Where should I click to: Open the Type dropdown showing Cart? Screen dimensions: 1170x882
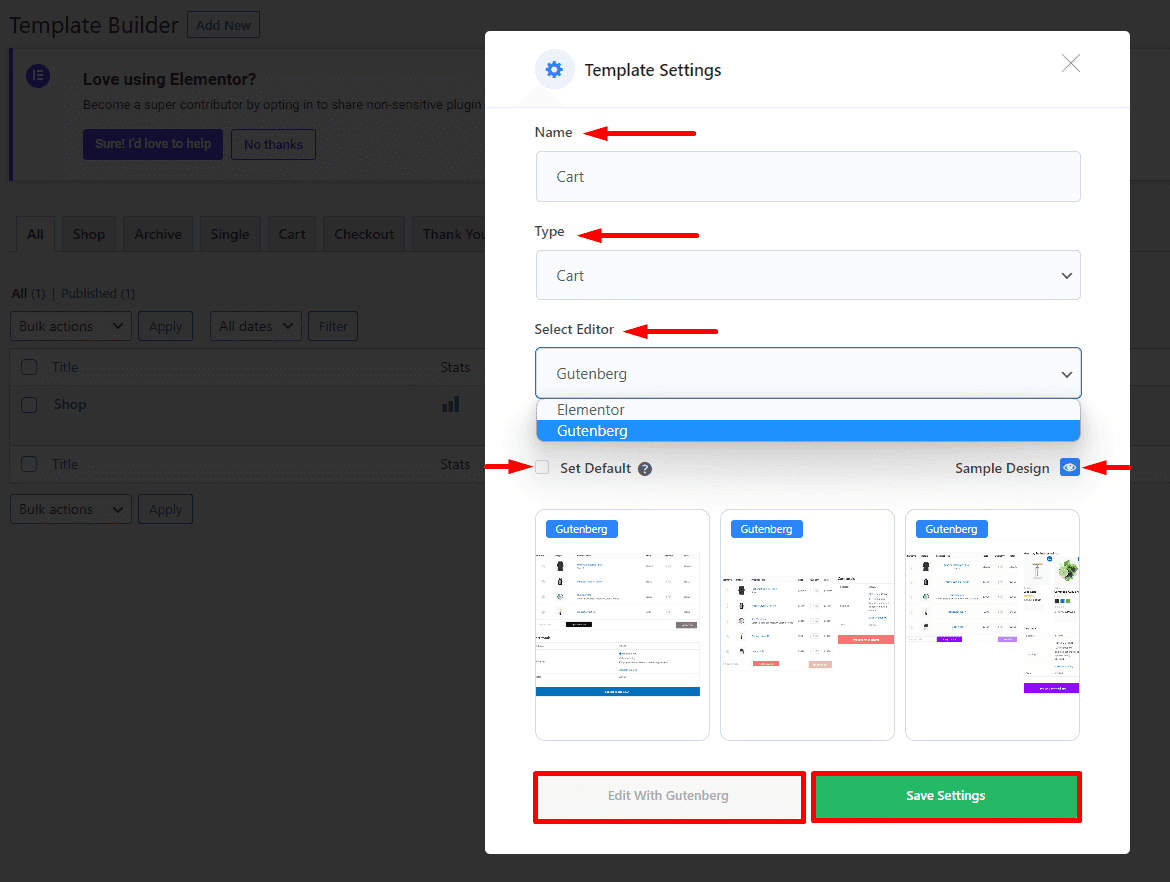pyautogui.click(x=808, y=275)
